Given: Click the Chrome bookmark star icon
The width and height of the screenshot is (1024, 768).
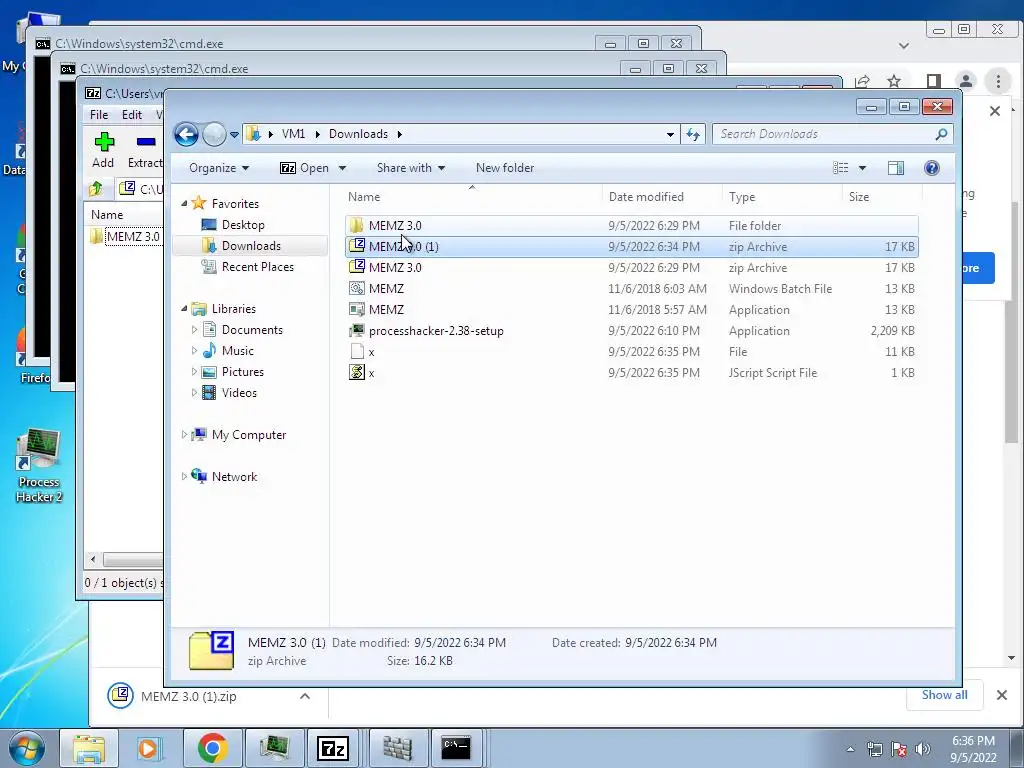Looking at the screenshot, I should point(894,81).
